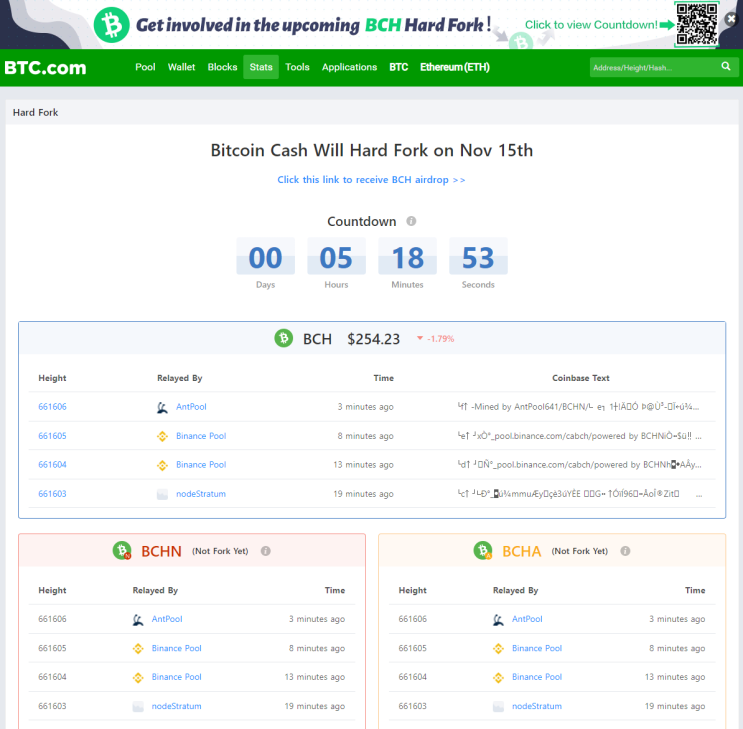Click the BCH coin icon in price header
Screen dimensions: 743x729
click(283, 338)
